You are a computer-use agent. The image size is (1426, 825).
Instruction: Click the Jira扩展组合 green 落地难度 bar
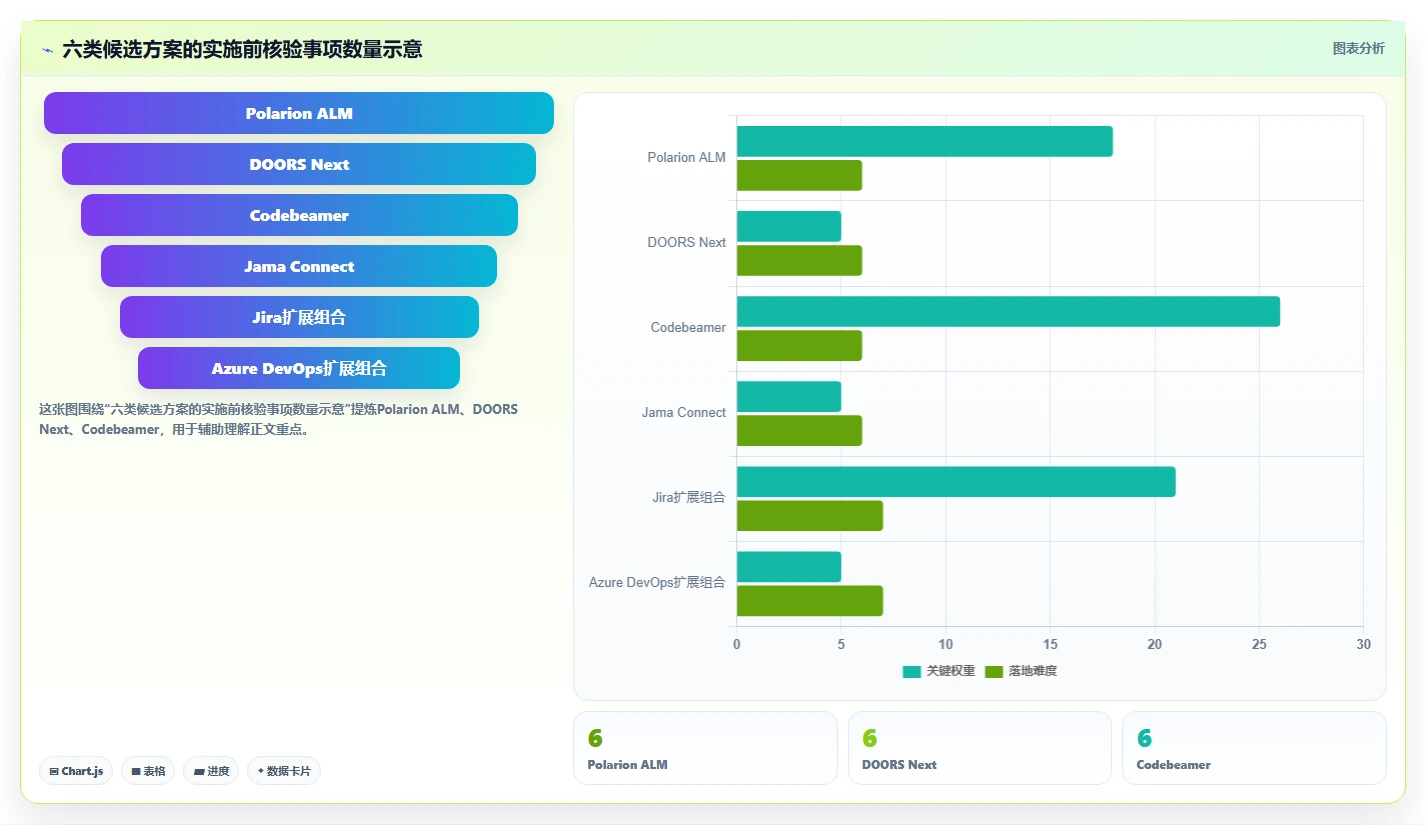coord(810,515)
